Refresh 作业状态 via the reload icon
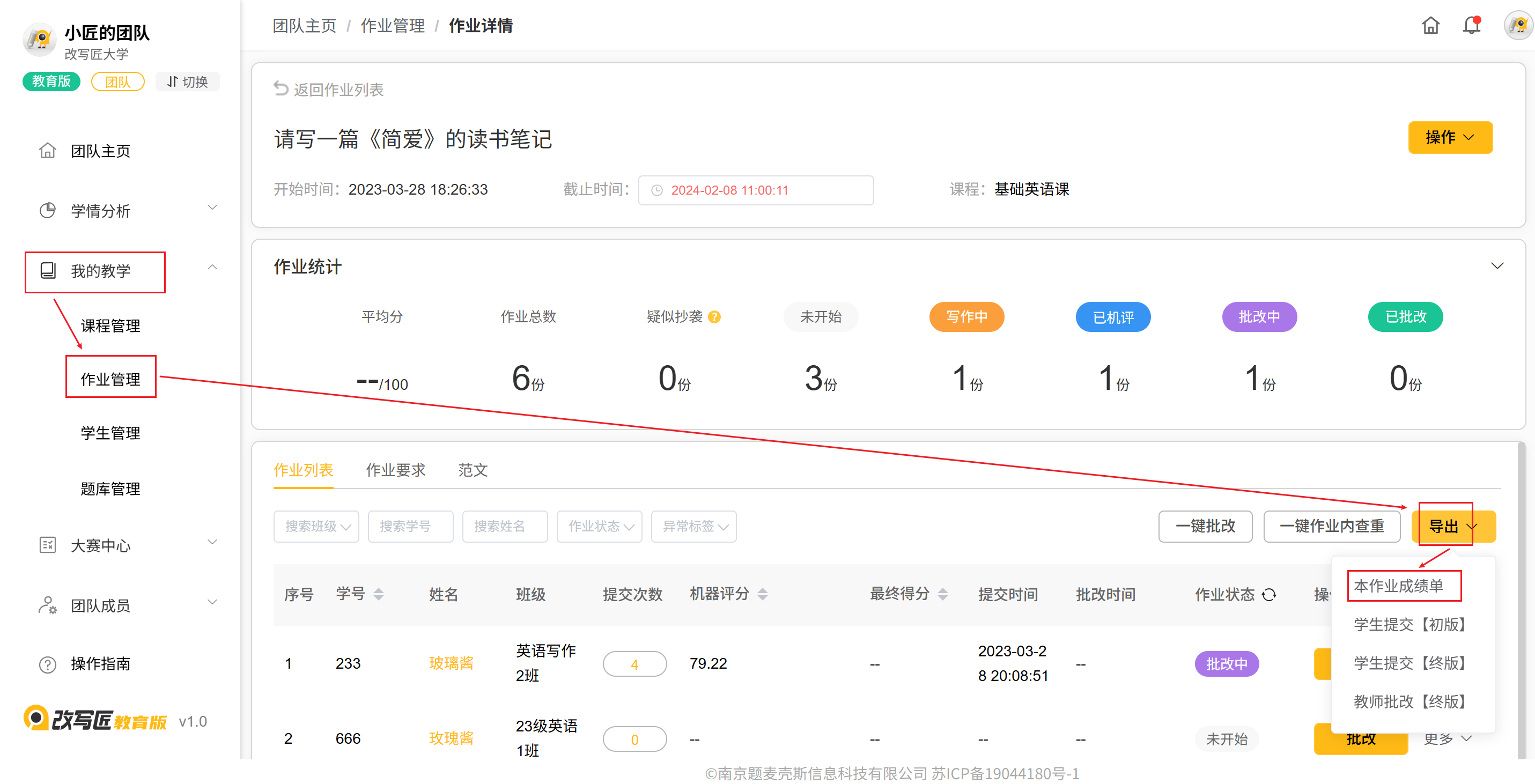This screenshot has width=1535, height=784. pyautogui.click(x=1269, y=595)
